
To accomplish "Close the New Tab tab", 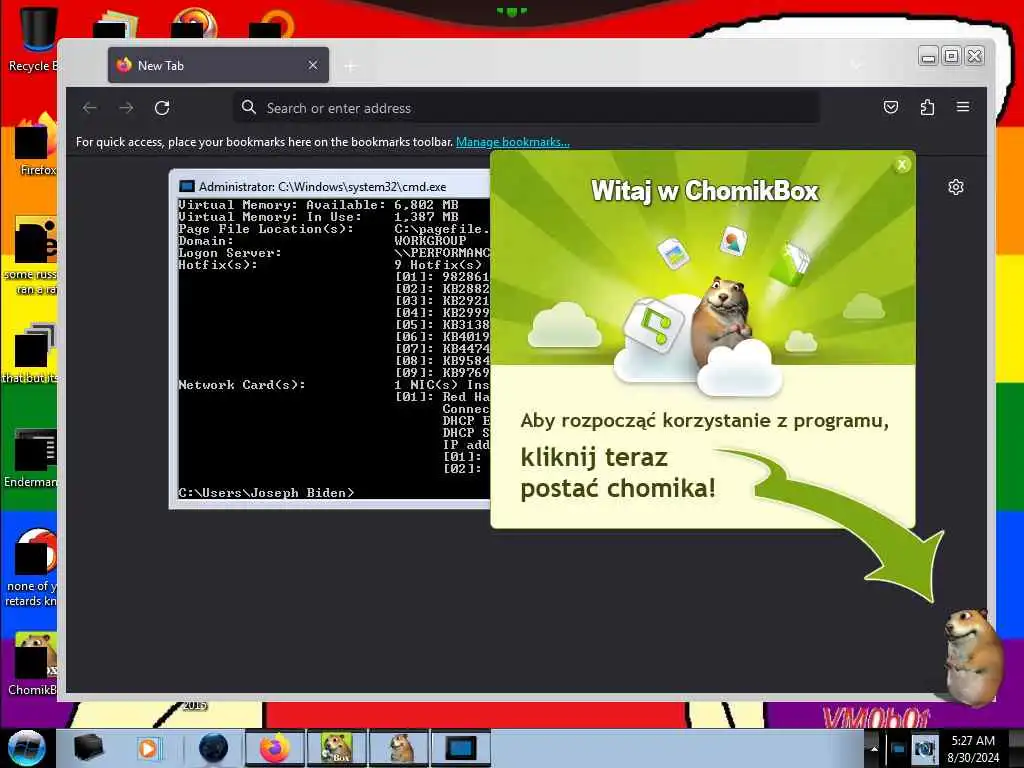I will pyautogui.click(x=313, y=65).
